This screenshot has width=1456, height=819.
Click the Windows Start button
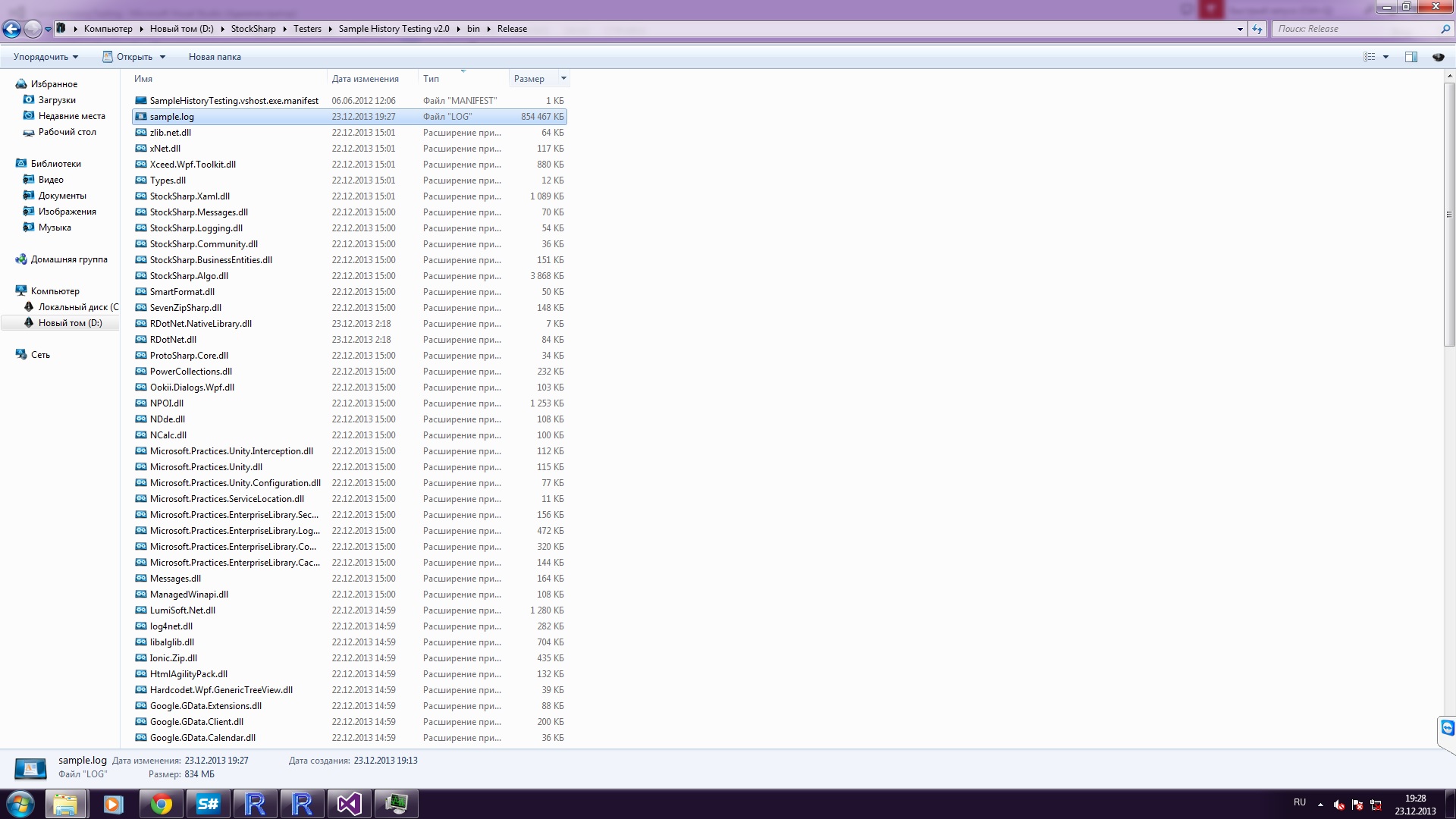click(20, 804)
